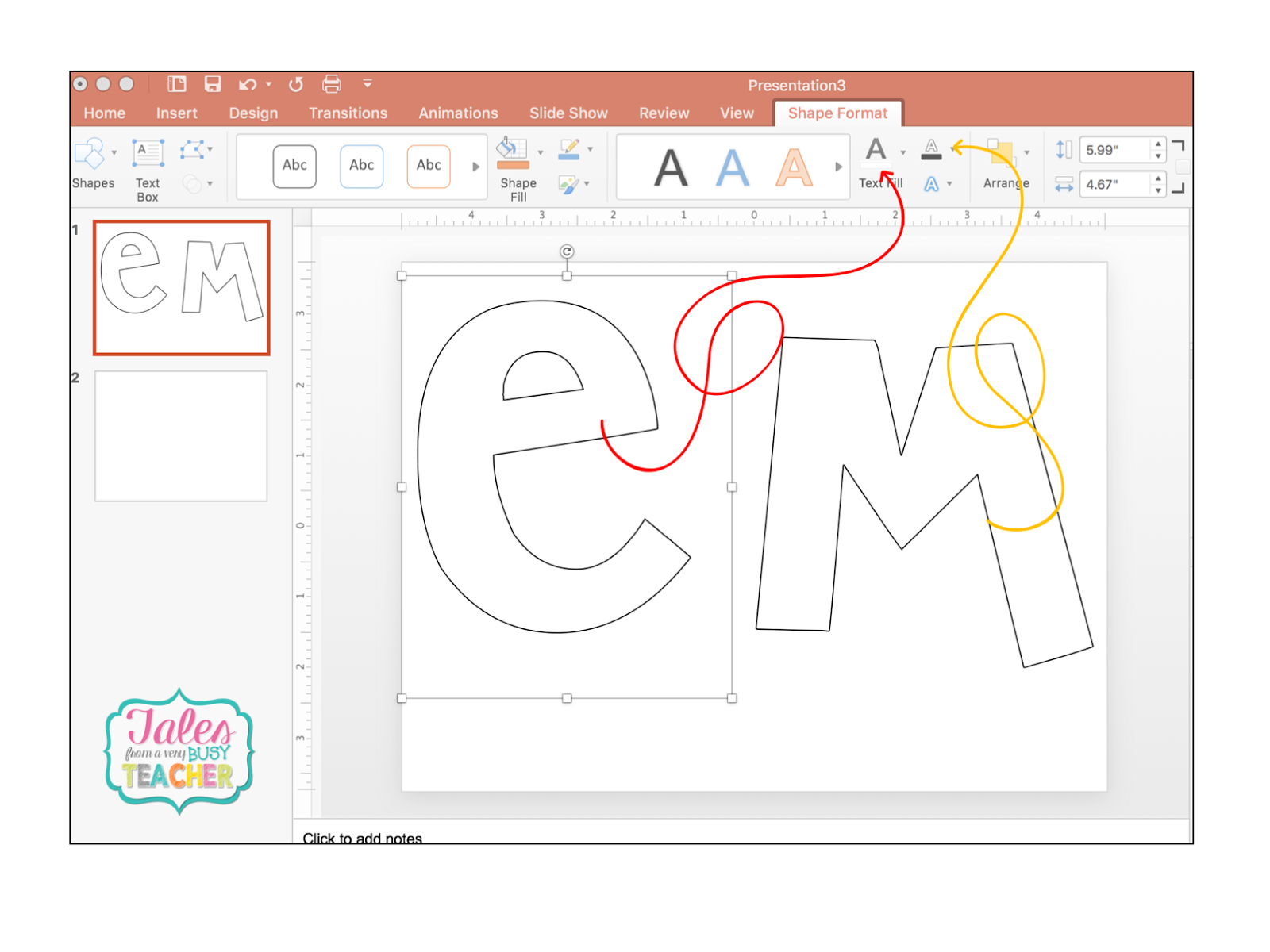The width and height of the screenshot is (1270, 952).
Task: Expand the shape styles gallery arrow
Action: point(476,167)
